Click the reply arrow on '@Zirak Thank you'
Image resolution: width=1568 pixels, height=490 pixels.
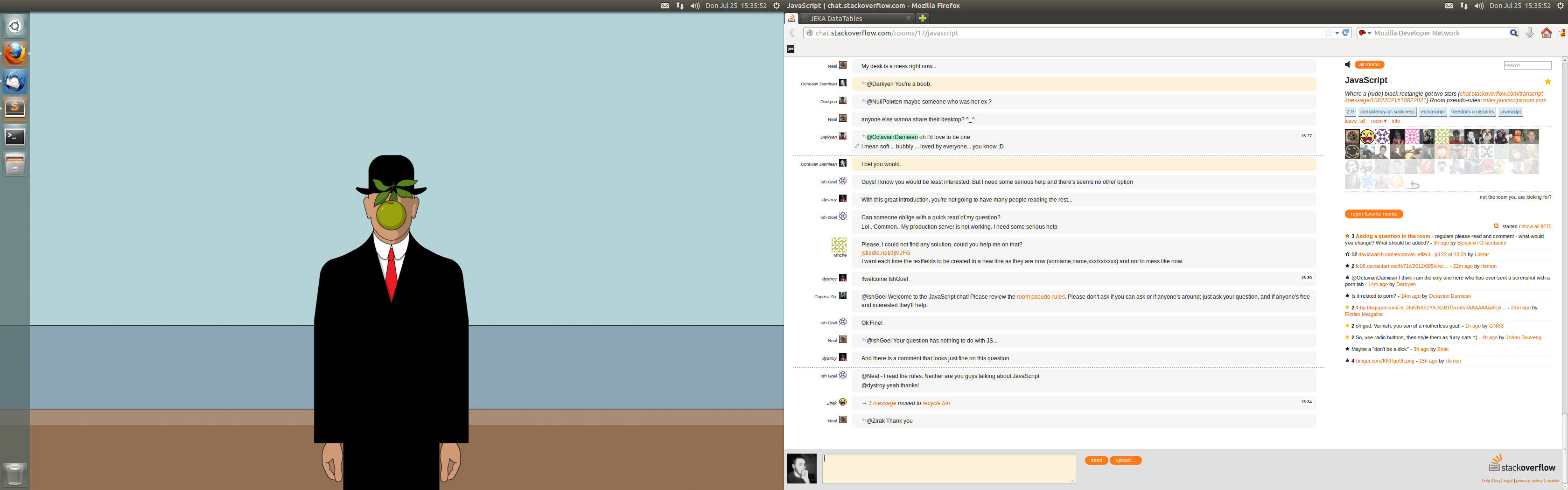pyautogui.click(x=864, y=420)
